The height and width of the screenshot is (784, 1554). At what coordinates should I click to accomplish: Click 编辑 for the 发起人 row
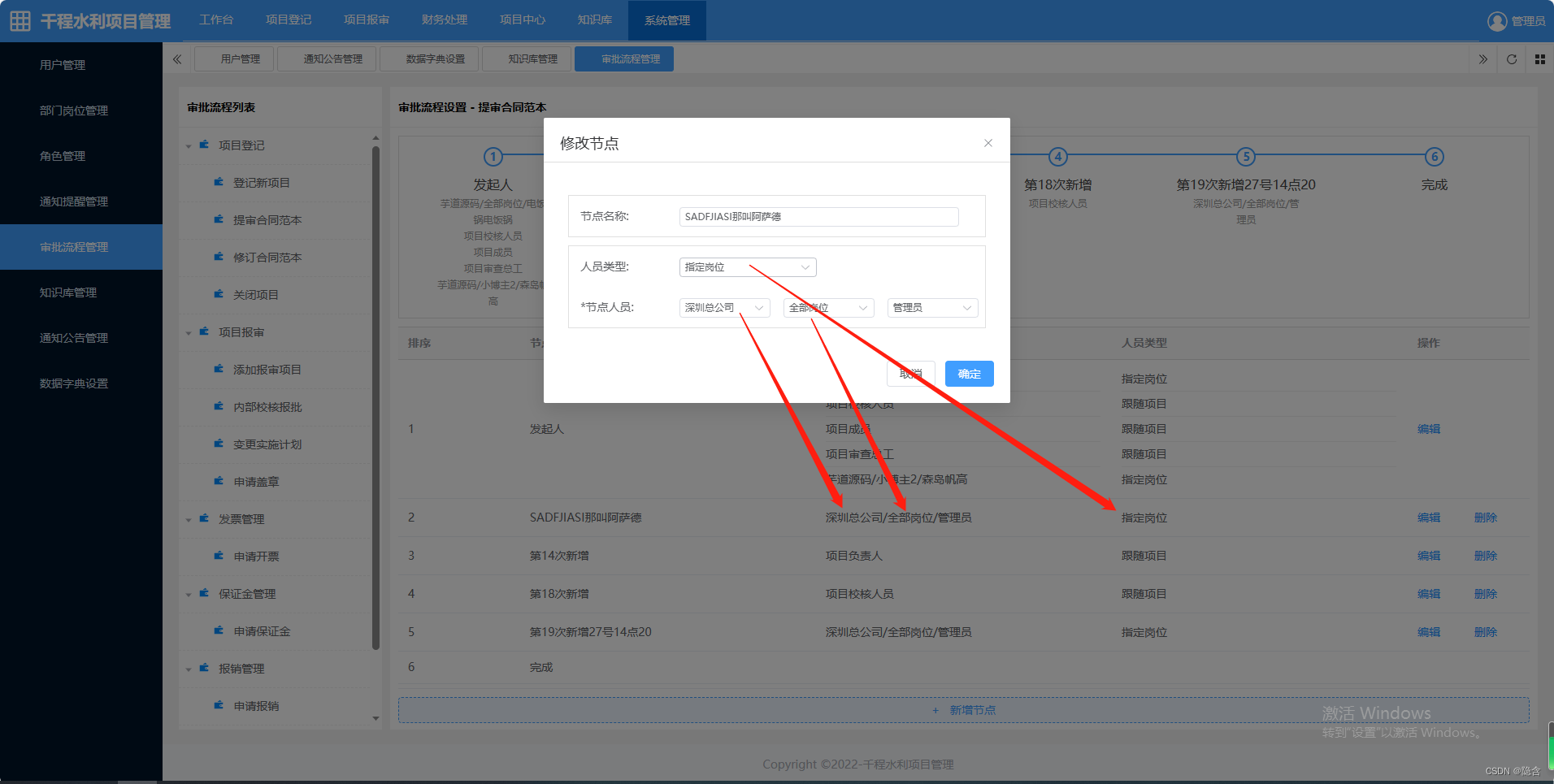pyautogui.click(x=1429, y=429)
